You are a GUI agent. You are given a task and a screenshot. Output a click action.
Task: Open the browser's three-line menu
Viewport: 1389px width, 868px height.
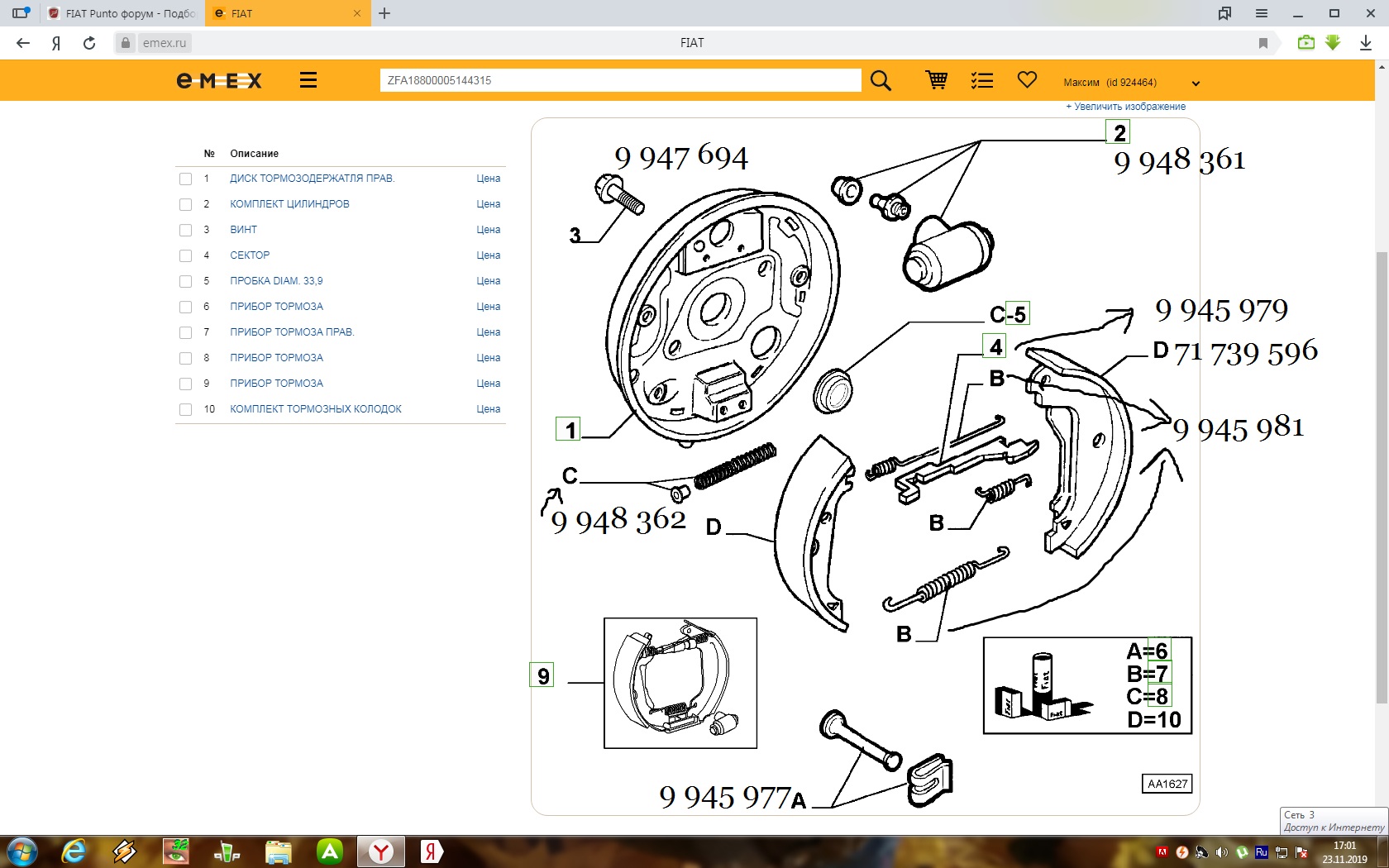click(x=1261, y=13)
